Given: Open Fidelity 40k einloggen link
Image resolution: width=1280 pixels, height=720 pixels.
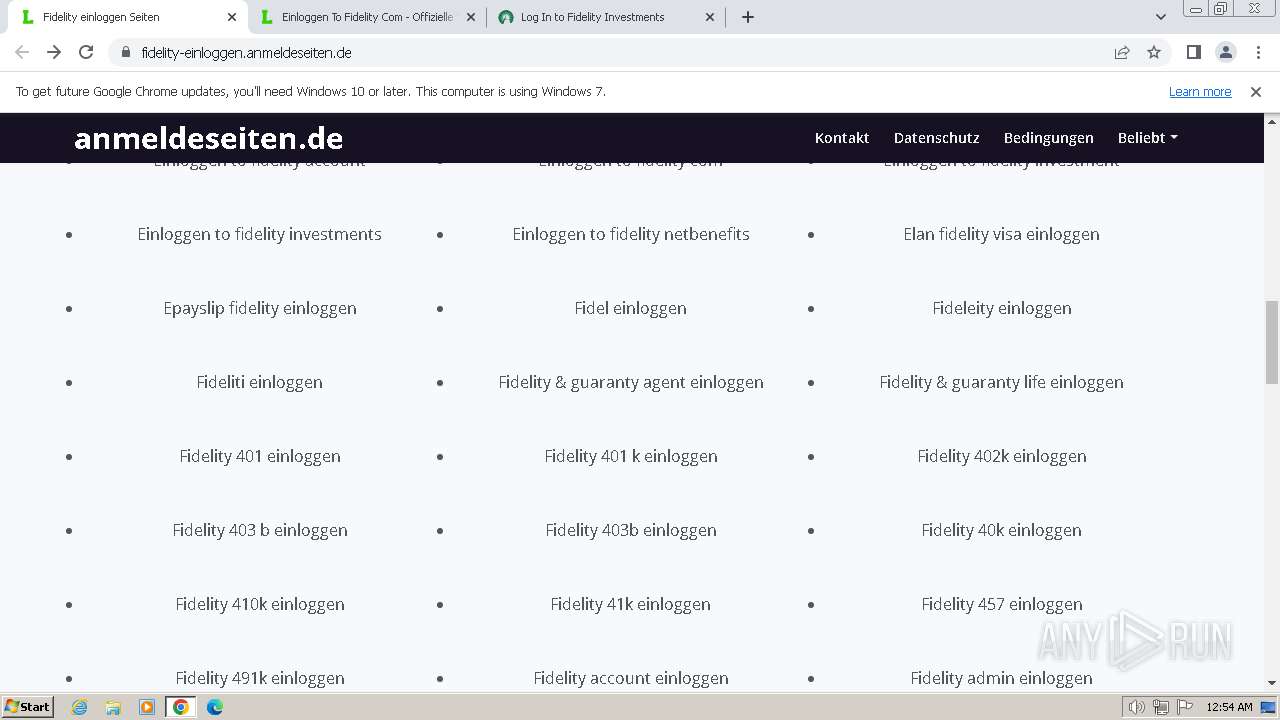Looking at the screenshot, I should [1002, 530].
